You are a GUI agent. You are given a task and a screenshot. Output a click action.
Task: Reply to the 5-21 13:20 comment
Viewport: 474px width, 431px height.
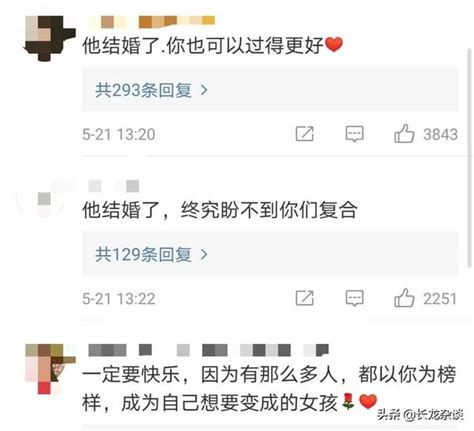(354, 134)
